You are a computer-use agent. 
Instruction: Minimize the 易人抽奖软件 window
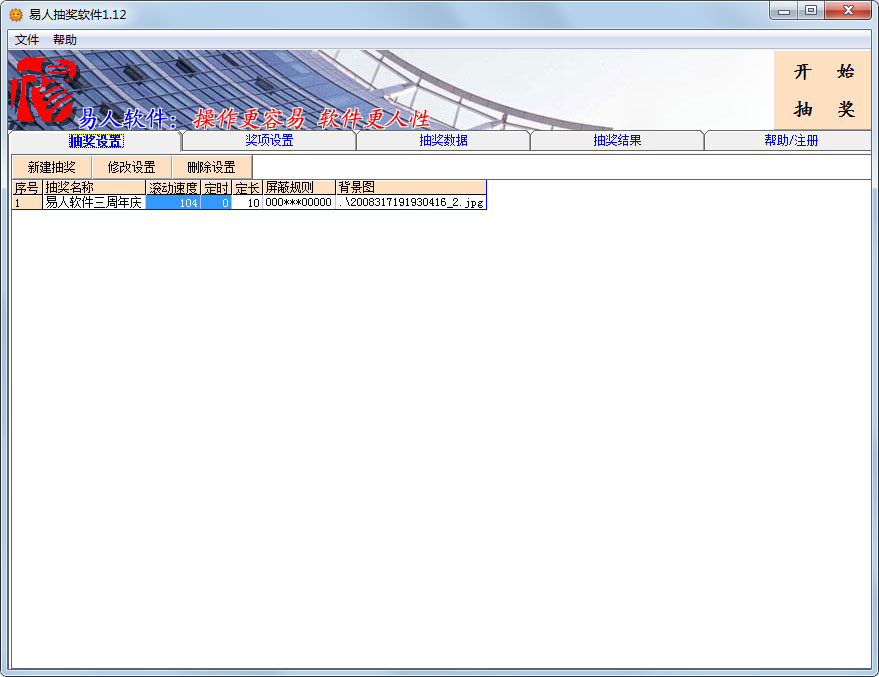(x=784, y=11)
